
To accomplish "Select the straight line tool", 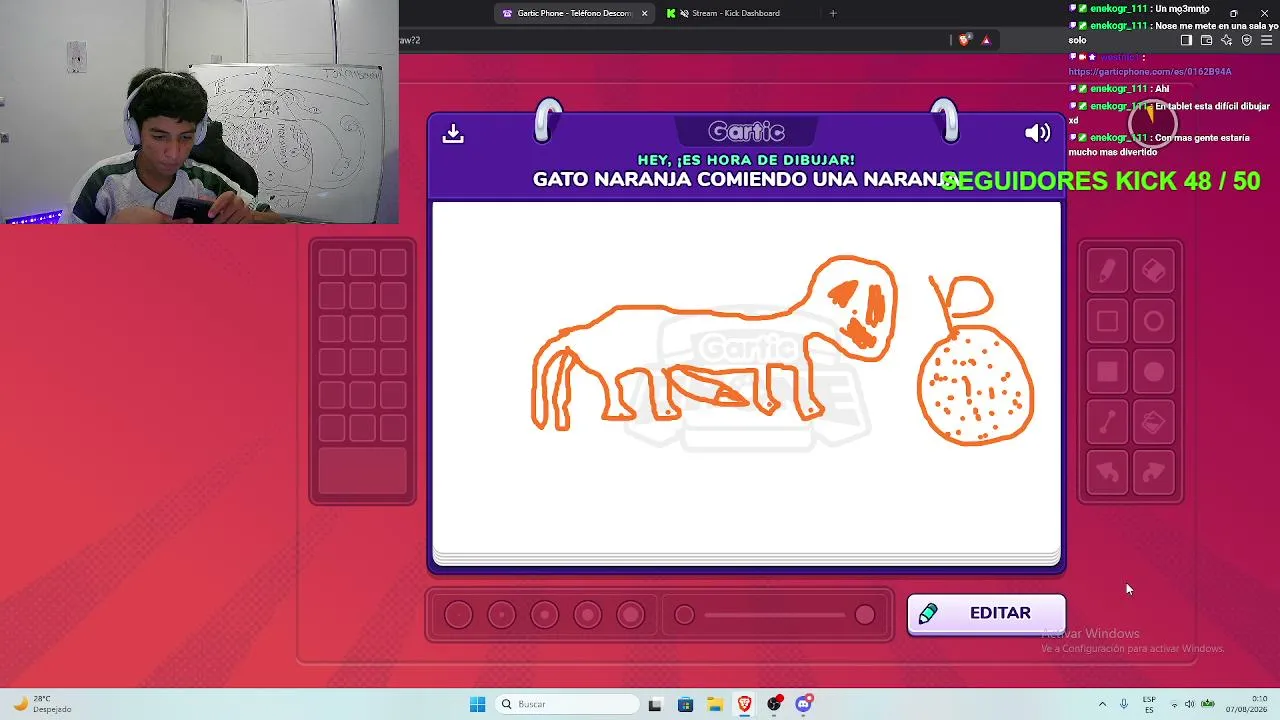I will [x=1107, y=423].
